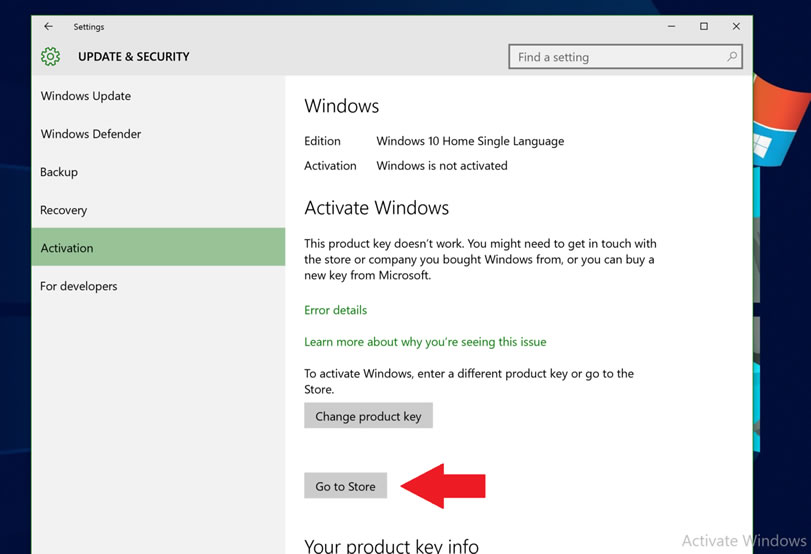Screen dimensions: 811x554
Task: Select the Activation sidebar item
Action: point(158,247)
